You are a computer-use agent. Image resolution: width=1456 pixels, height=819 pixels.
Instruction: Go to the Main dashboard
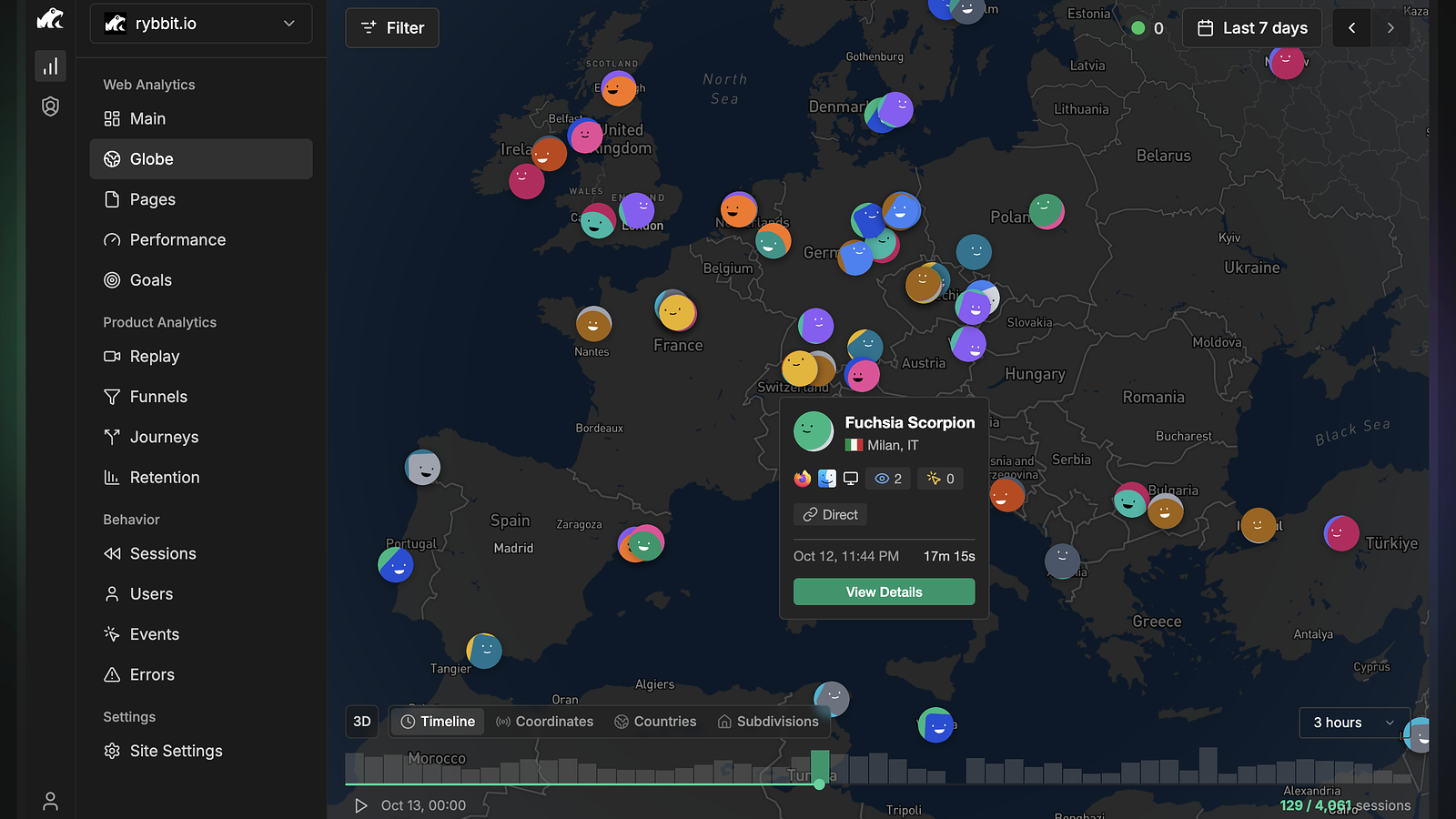tap(201, 119)
